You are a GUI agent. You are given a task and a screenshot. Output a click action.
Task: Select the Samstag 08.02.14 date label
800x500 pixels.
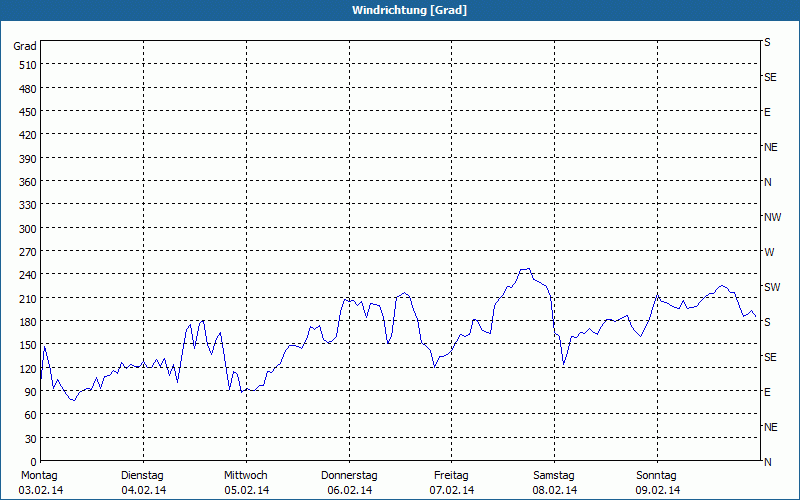[x=554, y=483]
